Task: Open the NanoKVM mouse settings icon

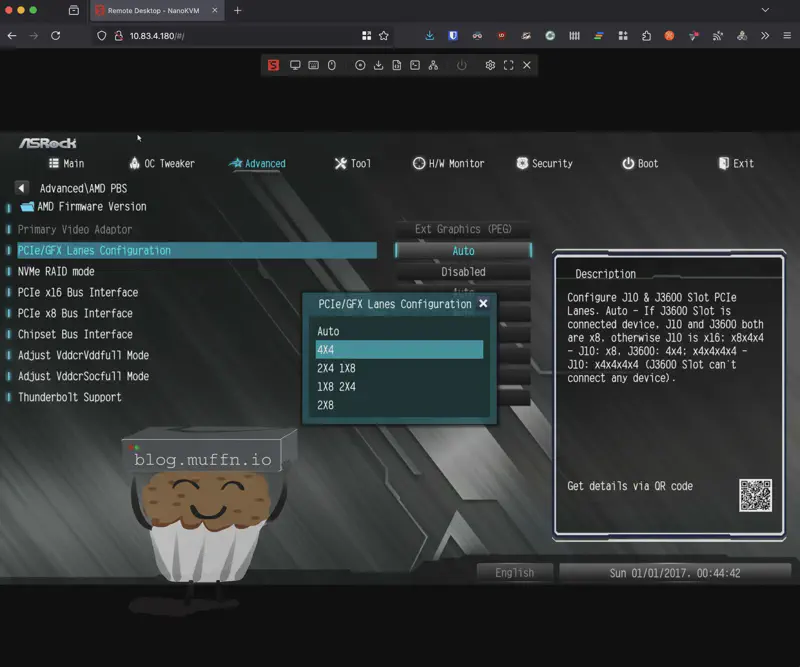Action: pos(331,65)
